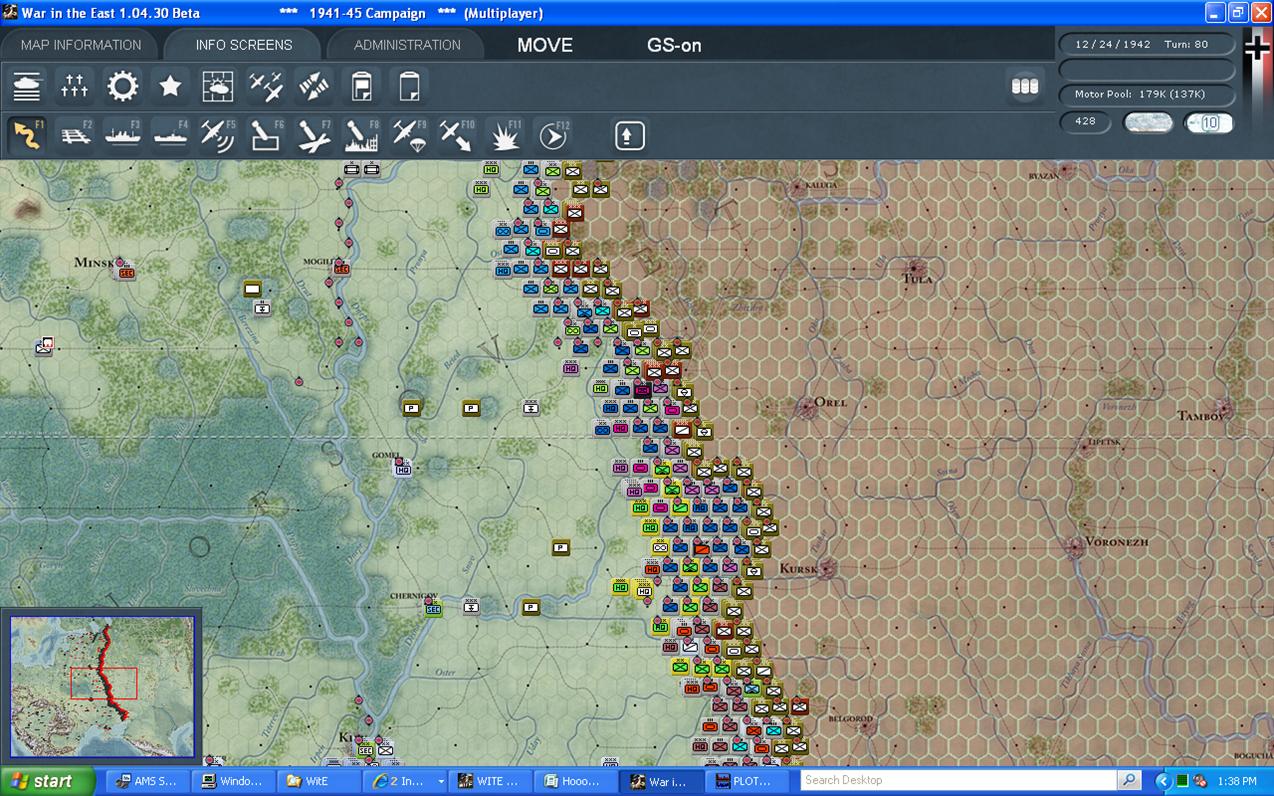Click the up-arrow toolbar collapse button

pos(629,135)
